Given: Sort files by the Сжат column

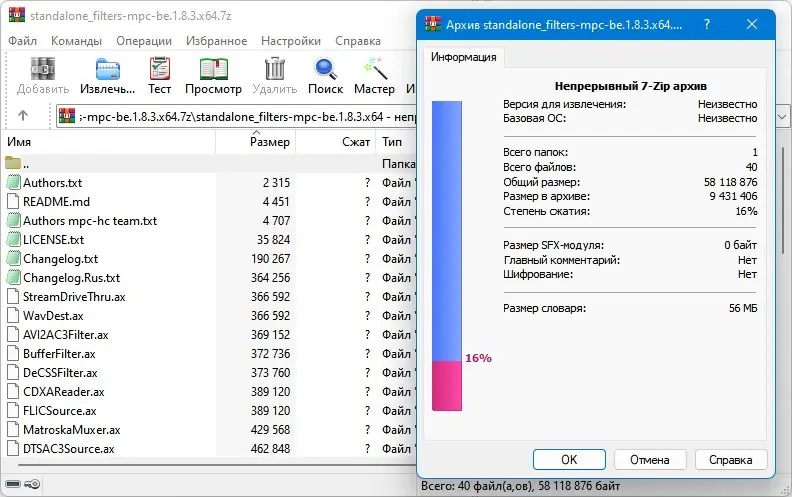Looking at the screenshot, I should pyautogui.click(x=336, y=142).
